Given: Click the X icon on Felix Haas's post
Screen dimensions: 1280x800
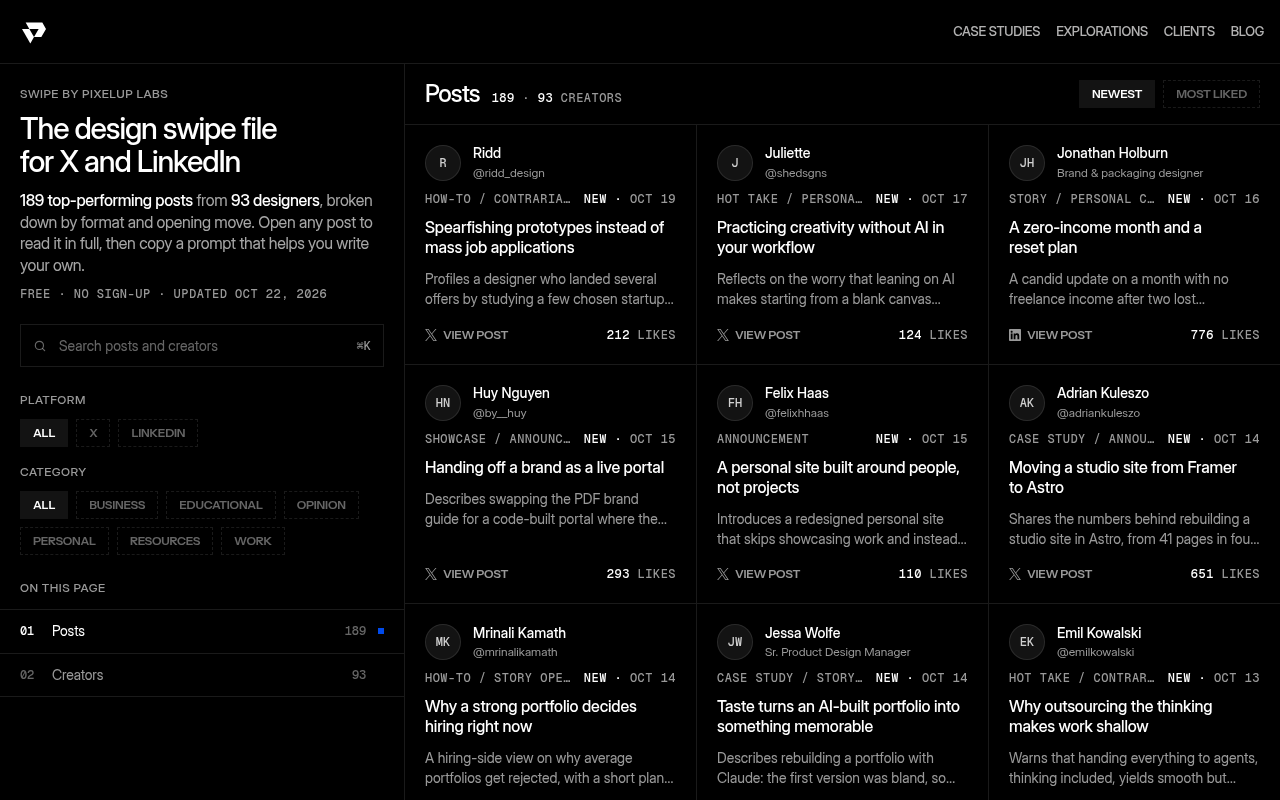Looking at the screenshot, I should 723,574.
